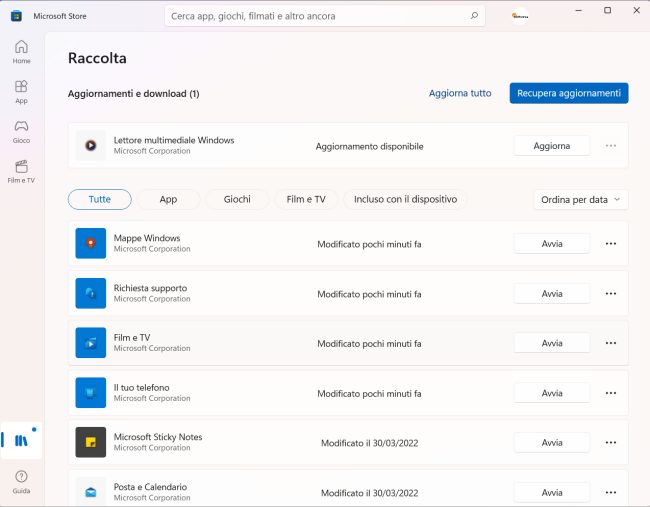Open the user profile avatar
This screenshot has height=507, width=650.
[x=520, y=16]
